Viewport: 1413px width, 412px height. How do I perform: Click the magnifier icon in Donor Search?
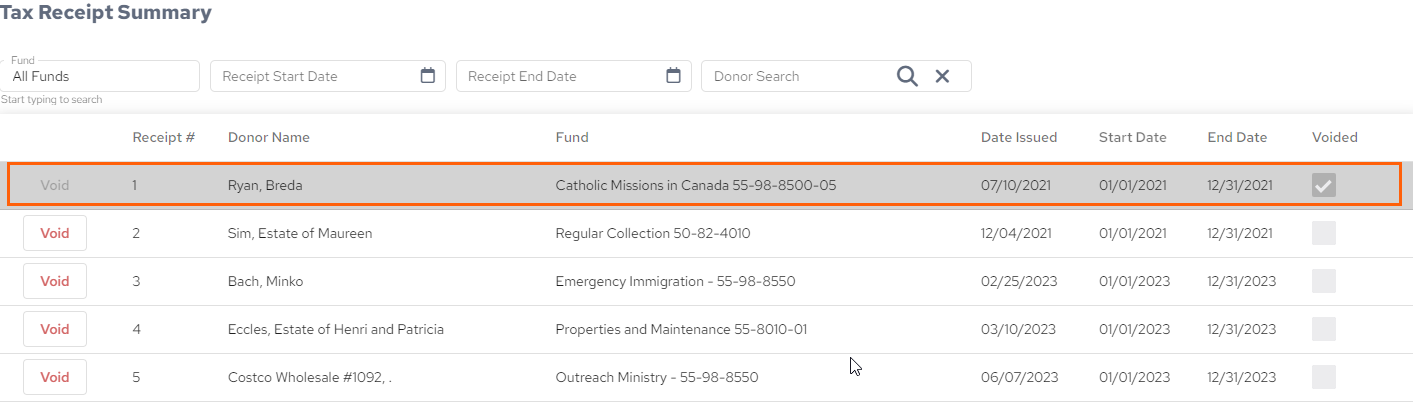point(907,76)
